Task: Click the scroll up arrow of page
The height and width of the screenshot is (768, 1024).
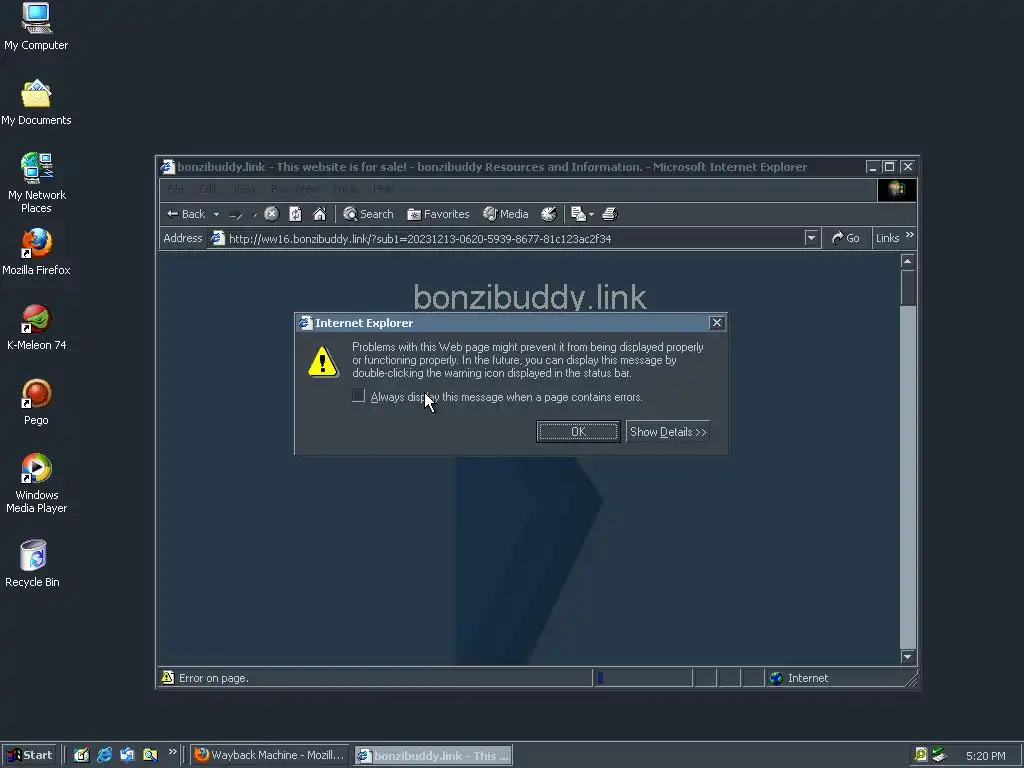Action: pos(907,261)
